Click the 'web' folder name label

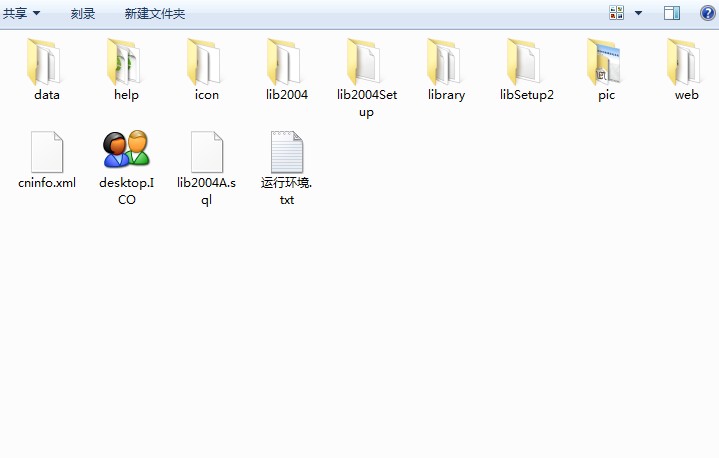686,95
